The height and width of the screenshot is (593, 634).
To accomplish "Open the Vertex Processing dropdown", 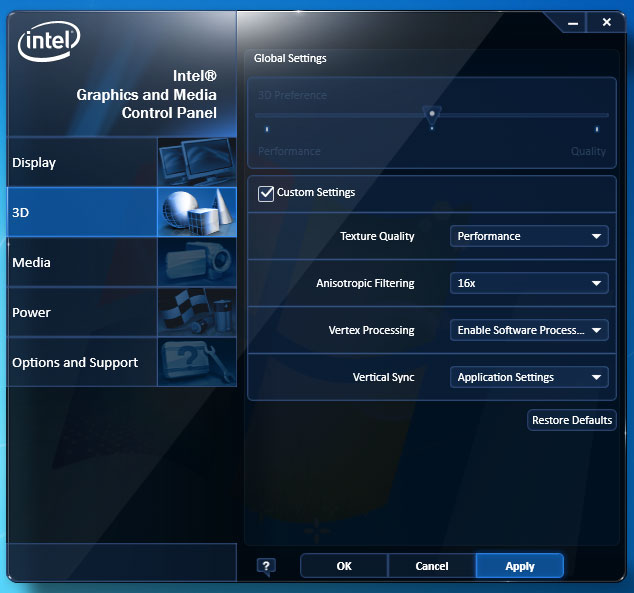I will point(529,330).
